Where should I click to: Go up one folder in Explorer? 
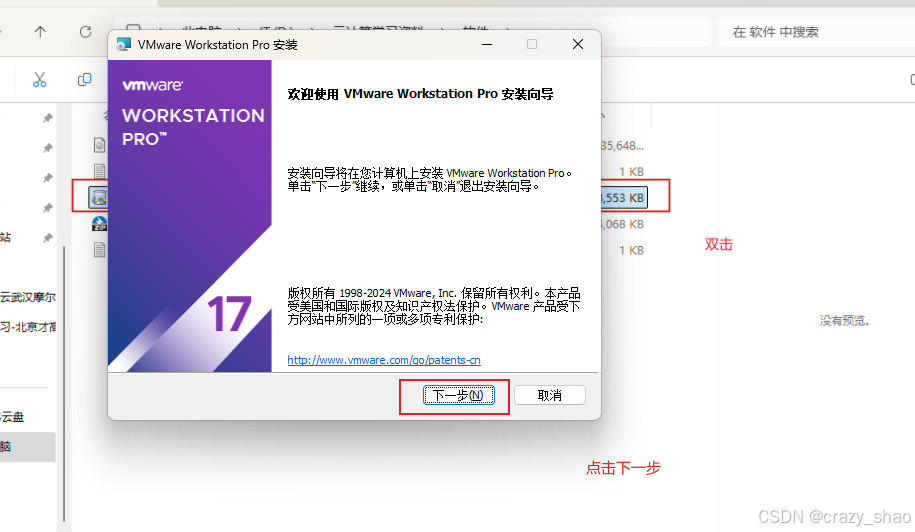coord(40,32)
